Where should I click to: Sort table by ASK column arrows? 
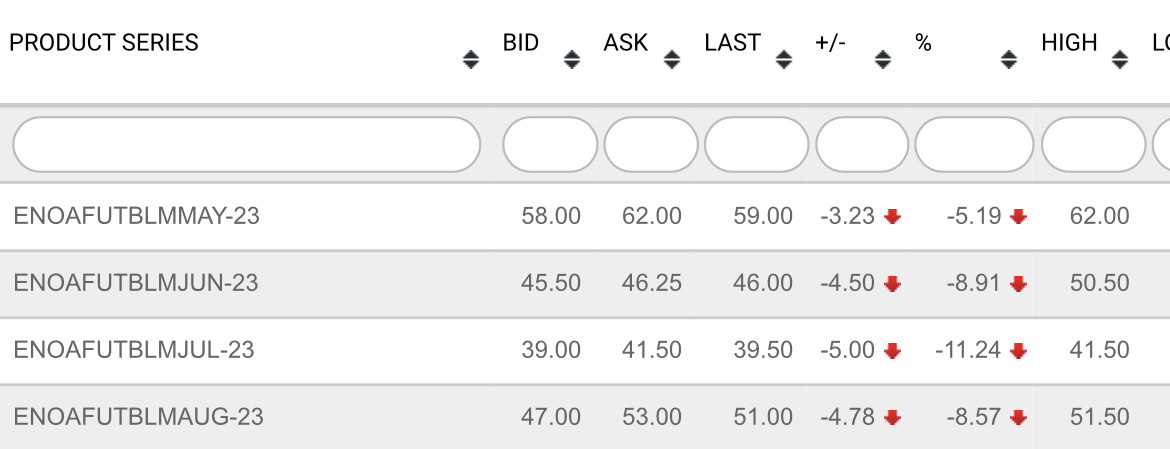[672, 60]
